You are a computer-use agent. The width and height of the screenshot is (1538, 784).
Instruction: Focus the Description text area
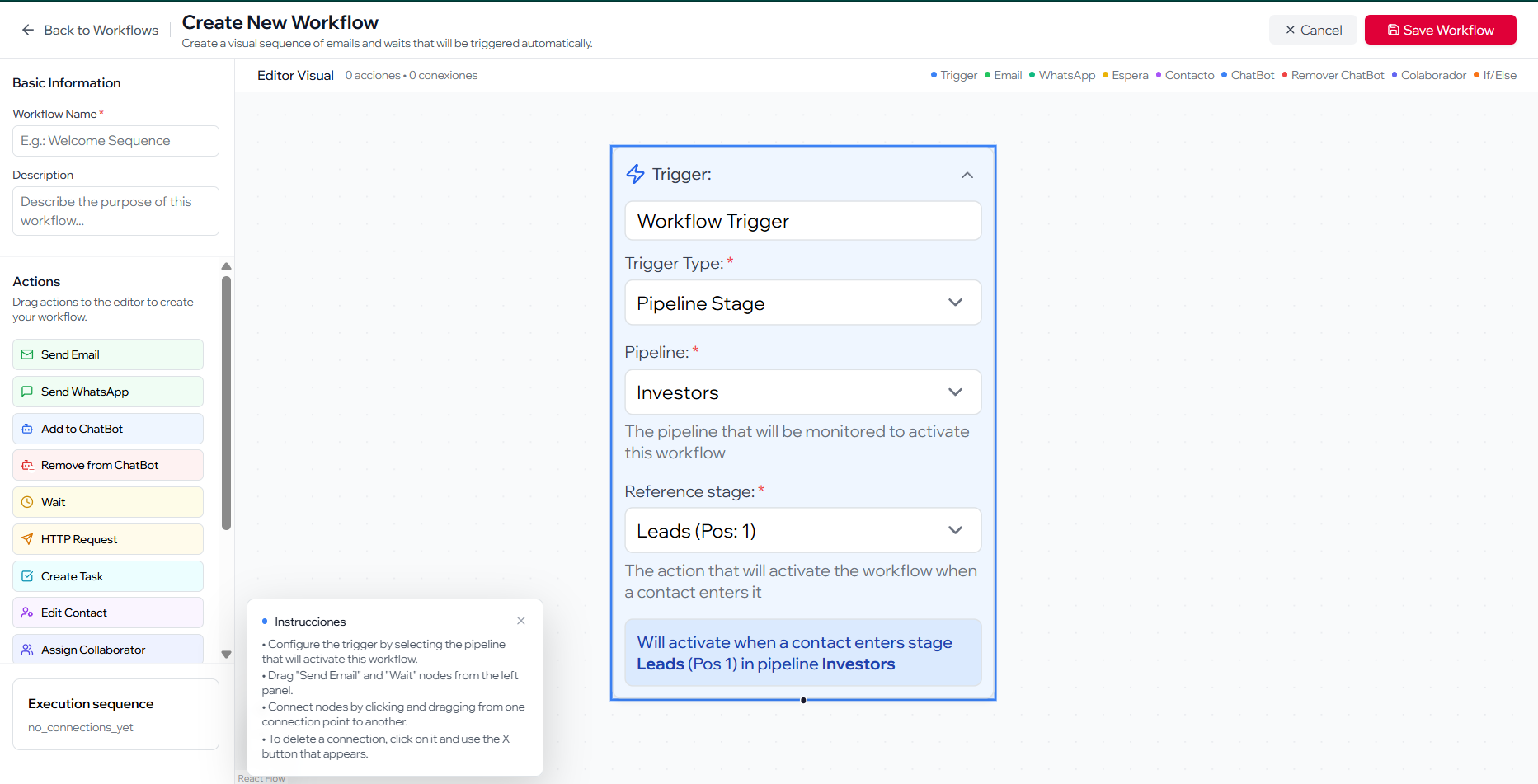(x=115, y=211)
